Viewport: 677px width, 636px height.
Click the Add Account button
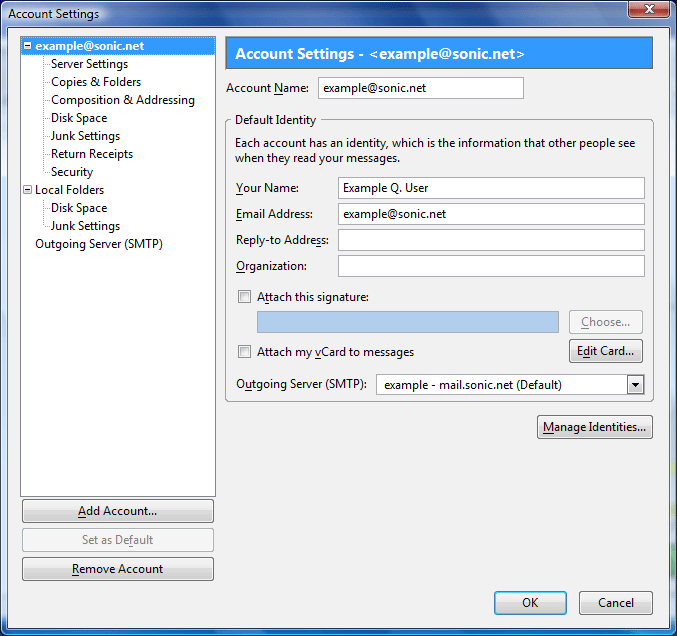[x=118, y=511]
